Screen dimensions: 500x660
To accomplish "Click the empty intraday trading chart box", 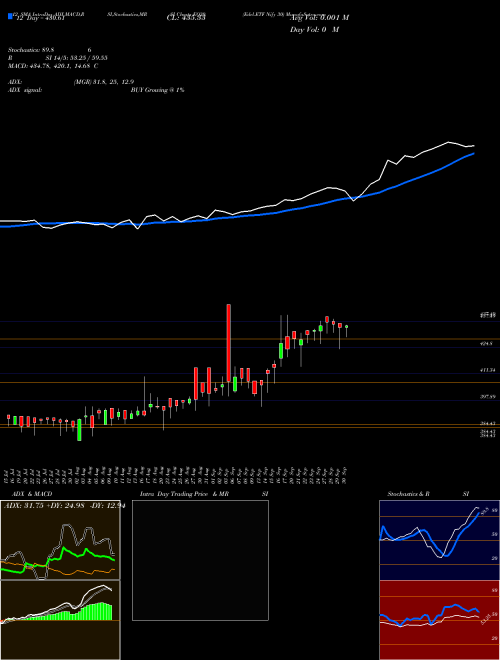I will 200,560.
